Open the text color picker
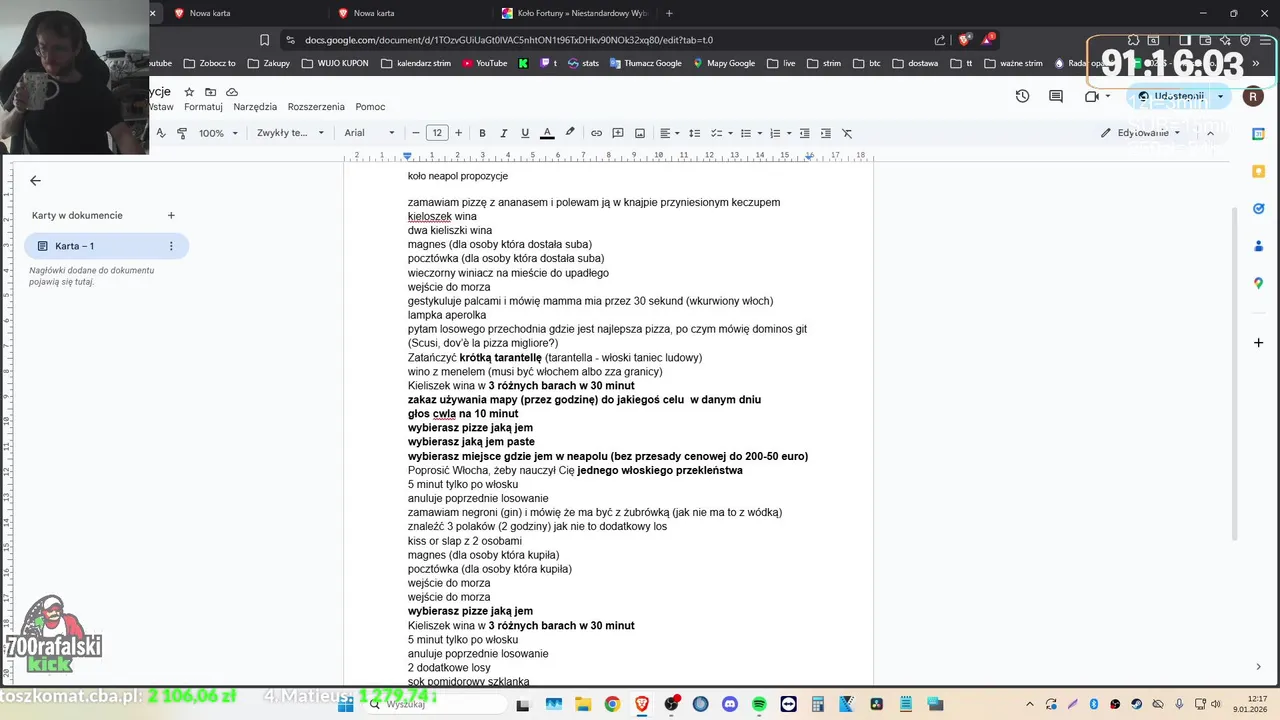The image size is (1280, 720). [547, 133]
